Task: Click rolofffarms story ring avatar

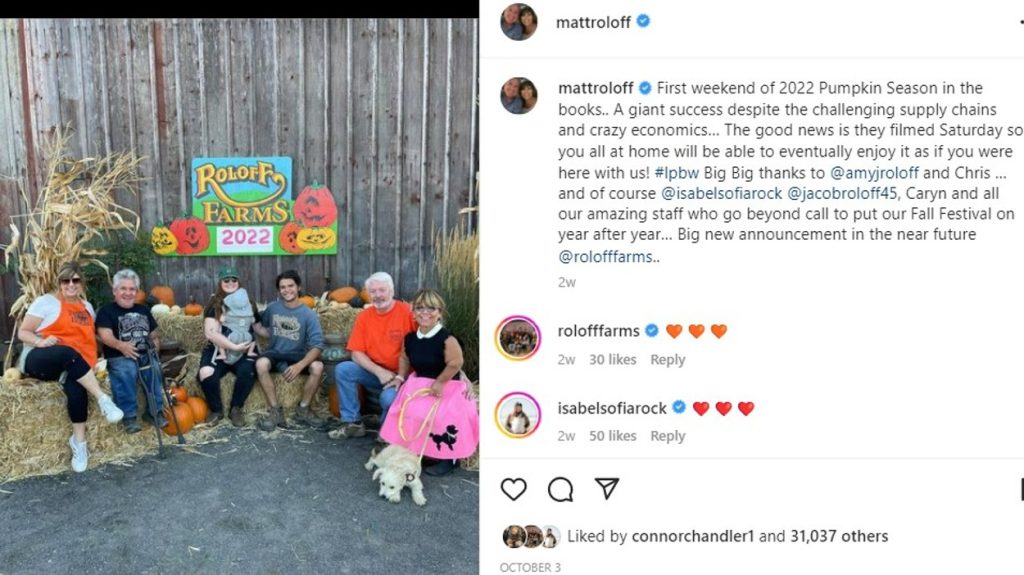Action: (x=519, y=338)
